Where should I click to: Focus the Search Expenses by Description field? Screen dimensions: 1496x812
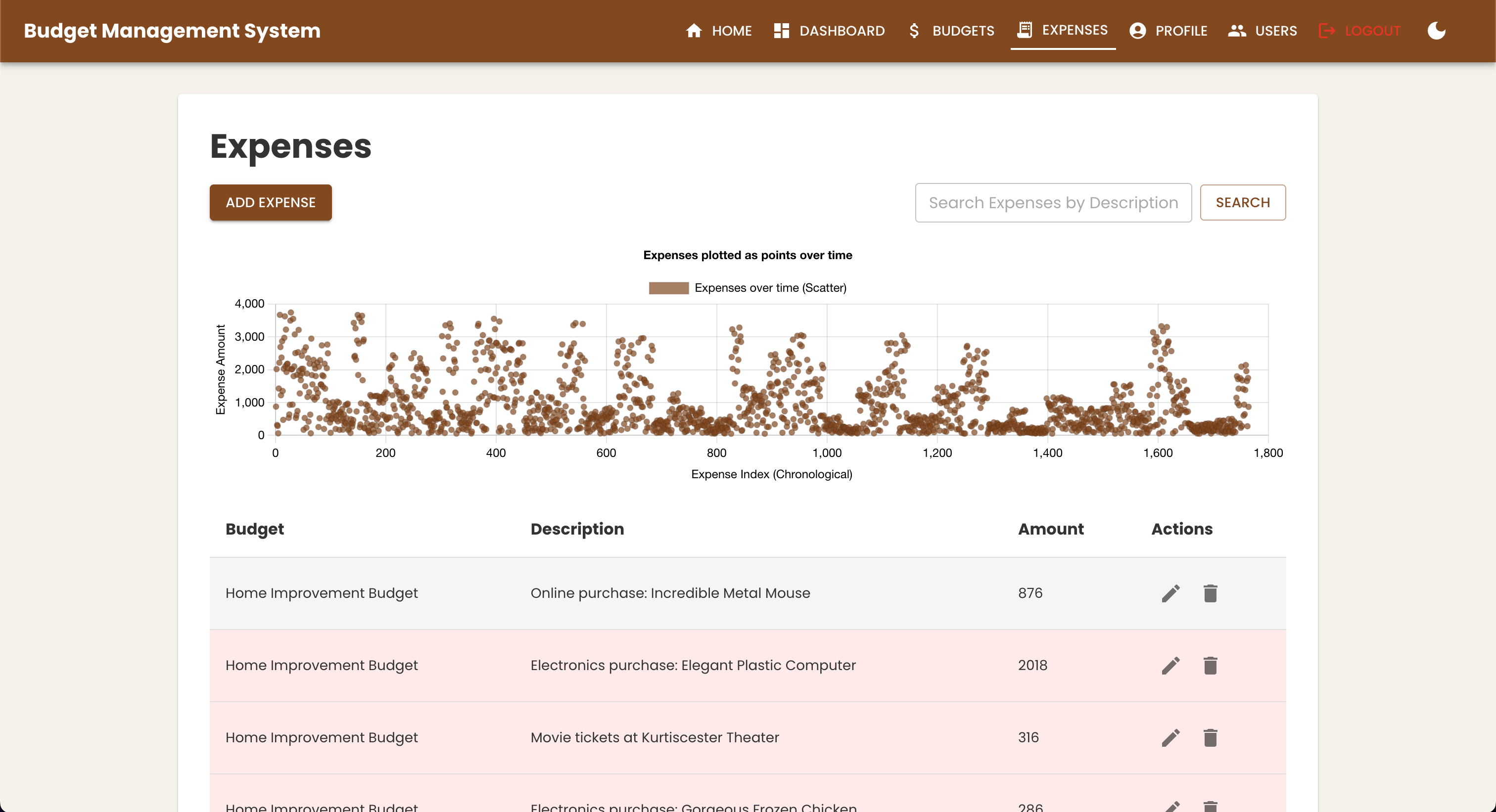click(x=1053, y=203)
